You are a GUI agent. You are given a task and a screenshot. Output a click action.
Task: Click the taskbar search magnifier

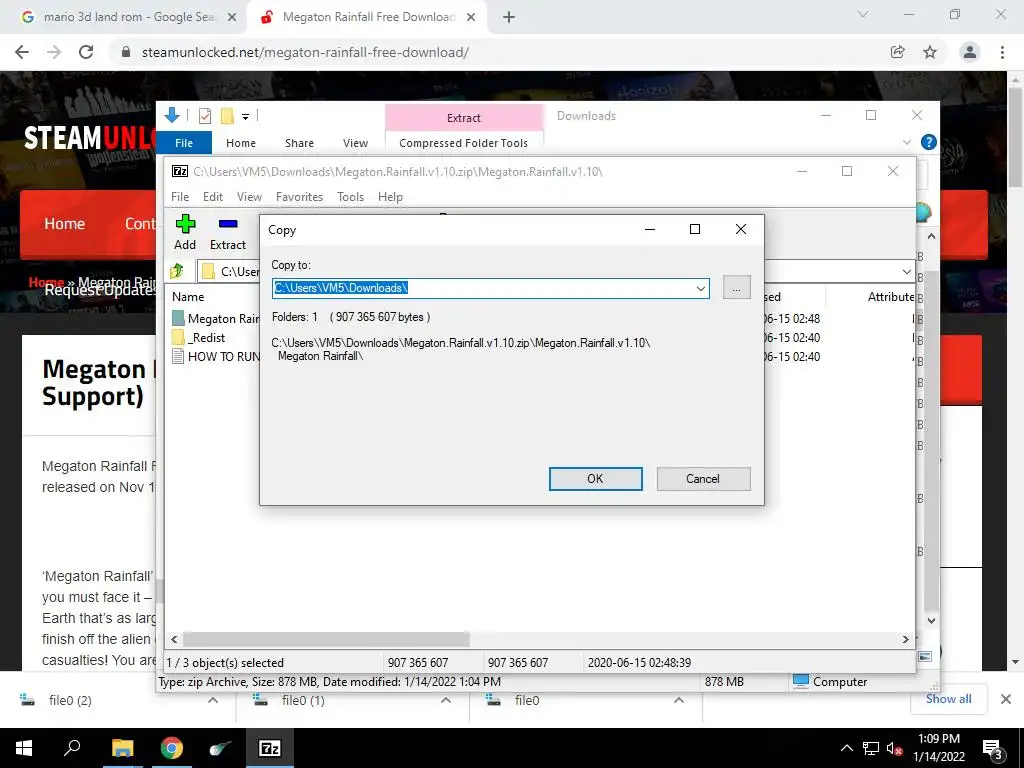[72, 747]
